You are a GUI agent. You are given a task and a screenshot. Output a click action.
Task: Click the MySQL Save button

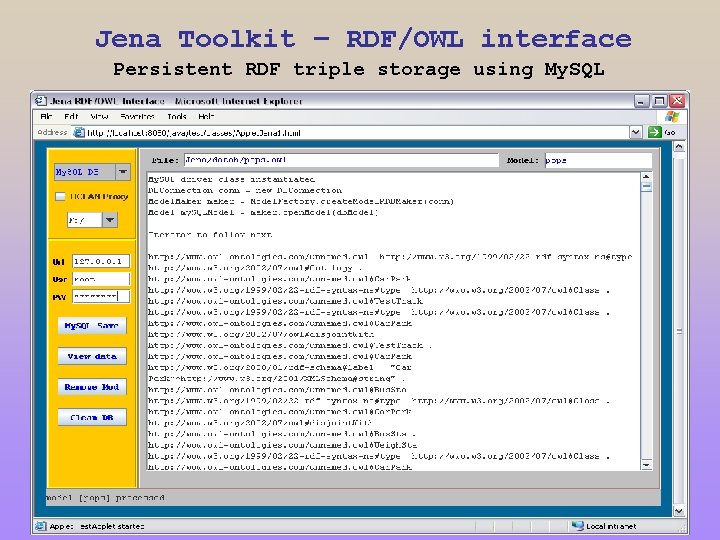tap(92, 326)
